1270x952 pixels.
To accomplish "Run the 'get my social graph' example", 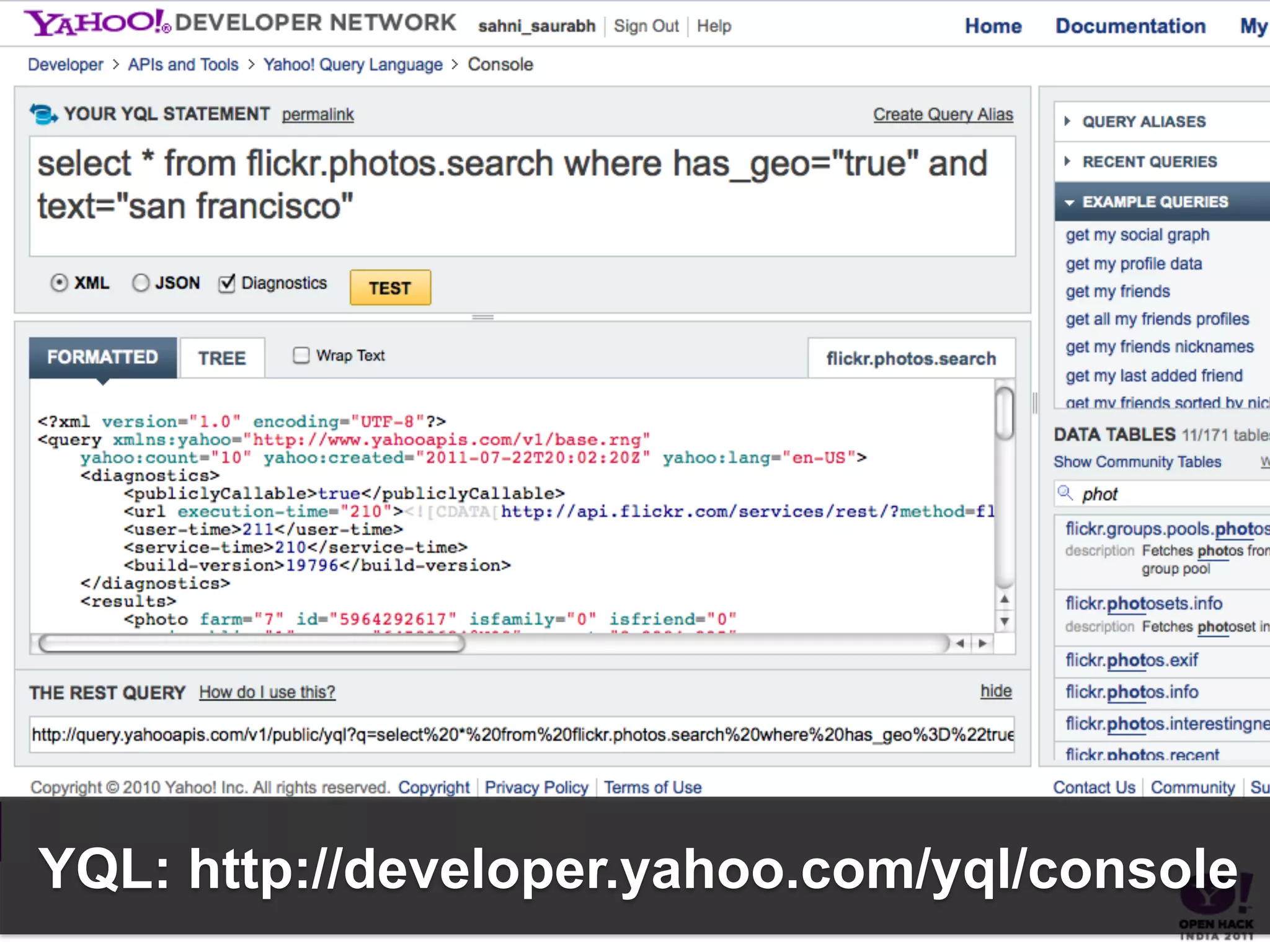I will click(x=1137, y=235).
